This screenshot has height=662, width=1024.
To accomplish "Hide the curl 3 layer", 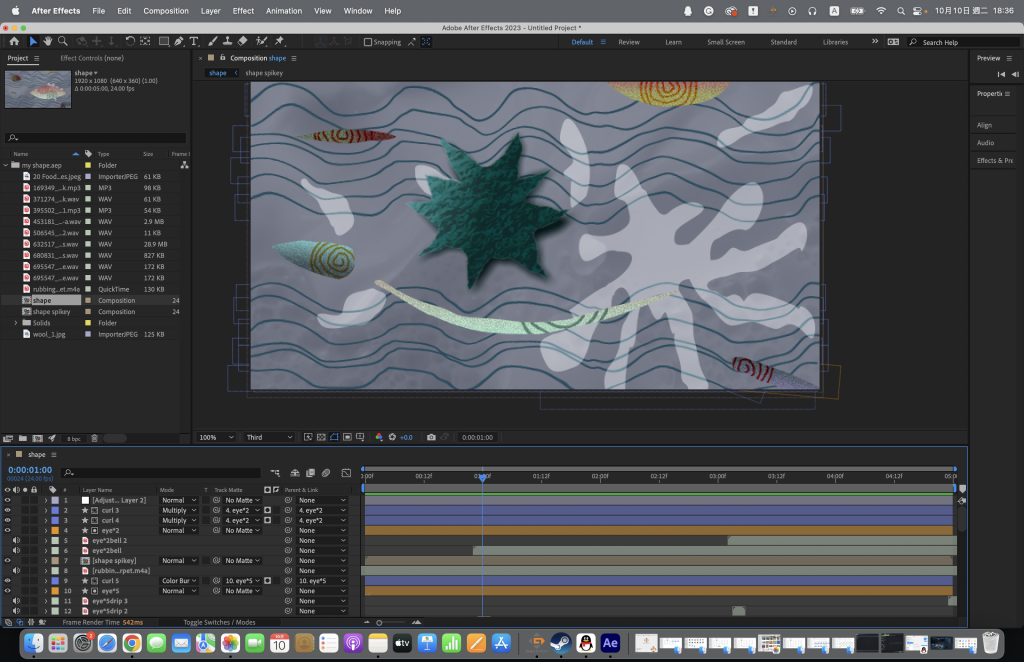I will [7, 510].
